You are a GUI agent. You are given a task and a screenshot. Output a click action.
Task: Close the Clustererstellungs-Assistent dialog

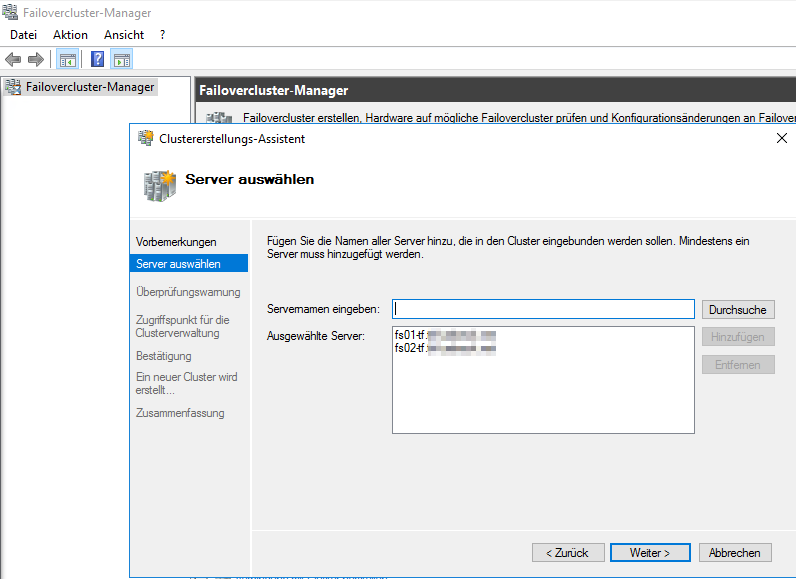point(782,138)
